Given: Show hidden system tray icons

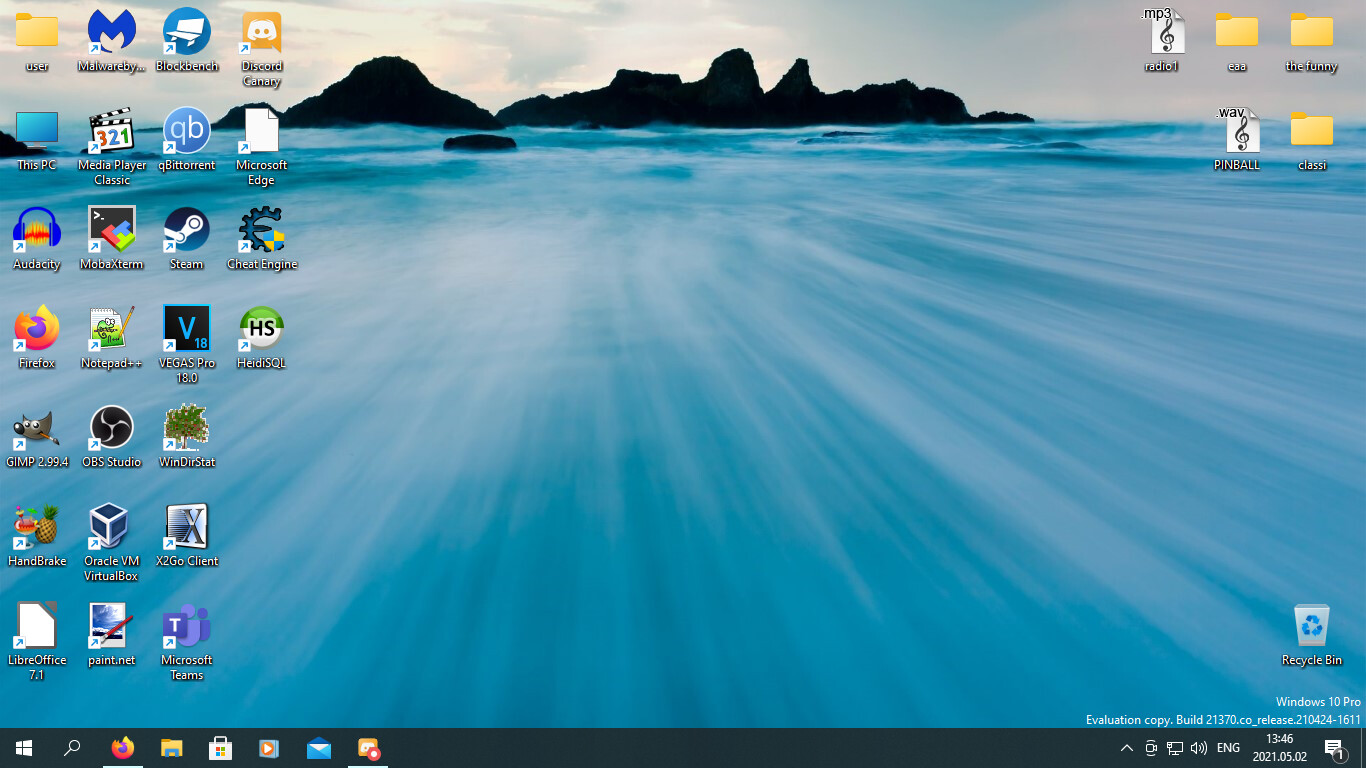Looking at the screenshot, I should click(x=1127, y=748).
